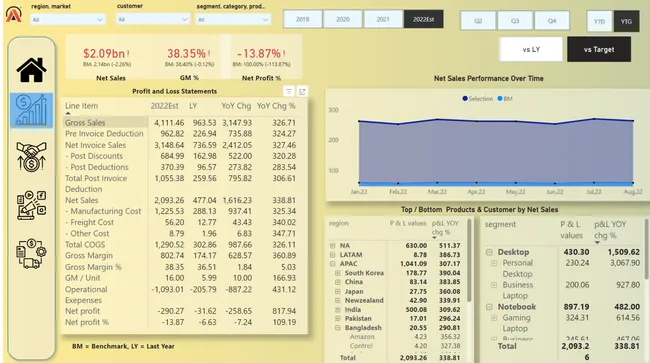Click the 2019 year button
The height and width of the screenshot is (363, 650).
(303, 19)
